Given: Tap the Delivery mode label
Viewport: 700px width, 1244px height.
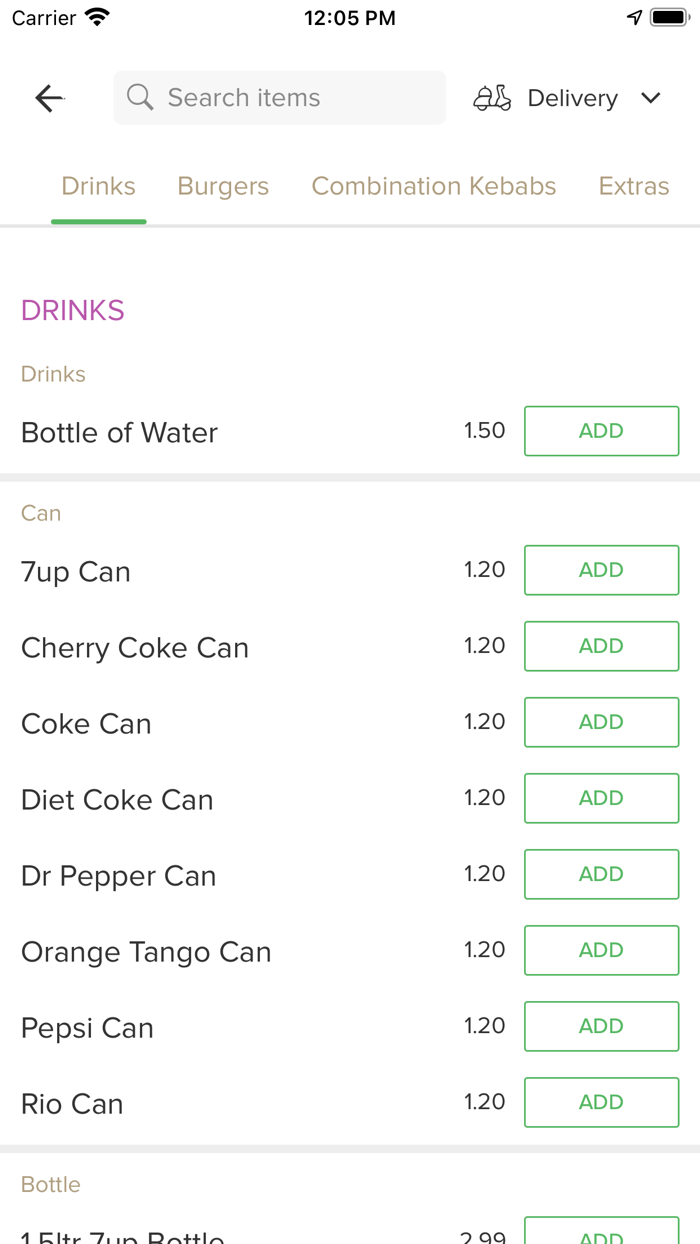Looking at the screenshot, I should click(x=572, y=98).
